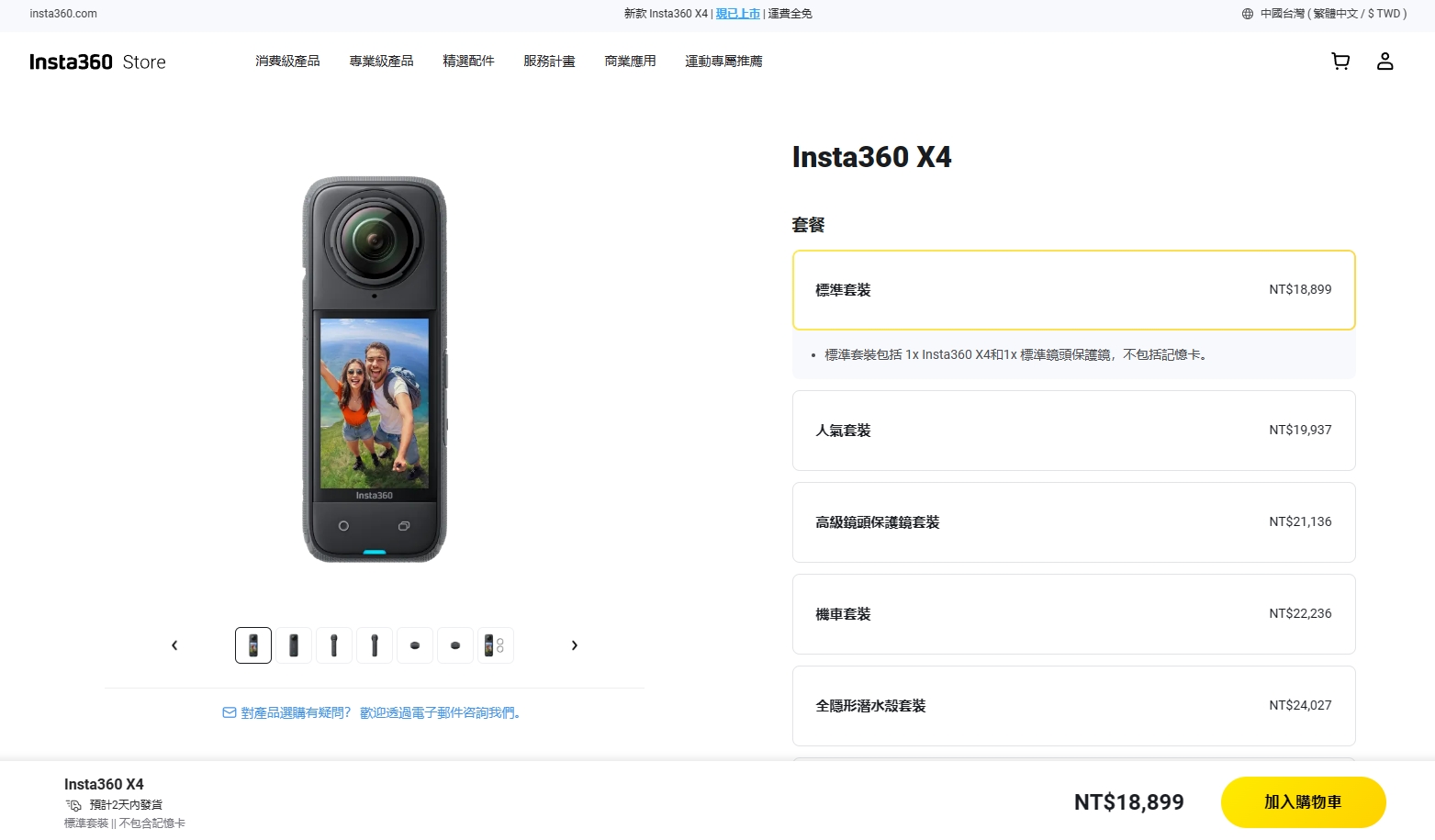Click the NT$22,236 price text
1435x840 pixels.
[x=1300, y=613]
